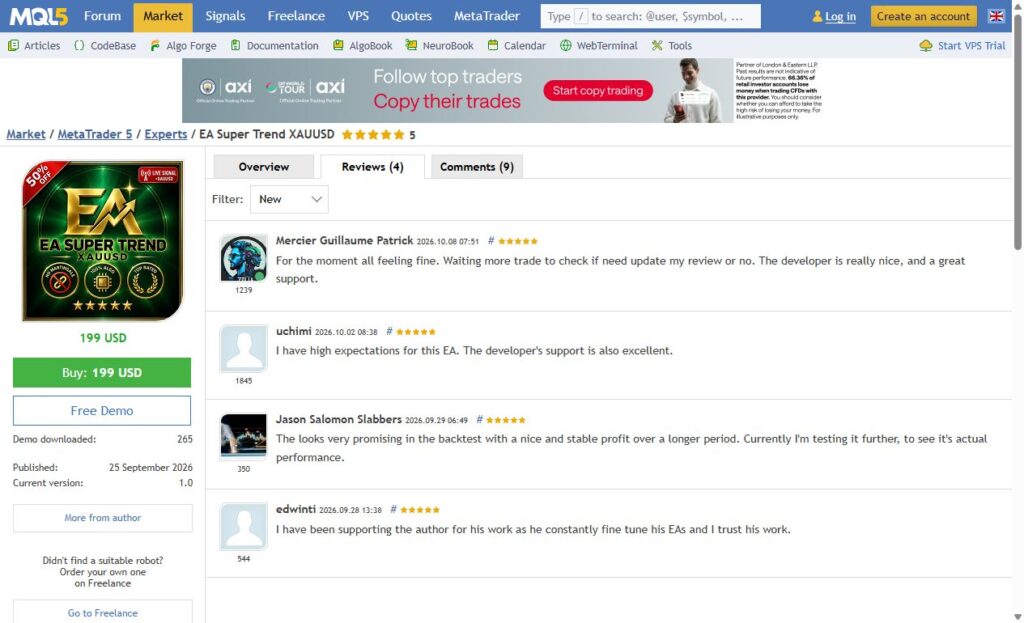Click the # permalink on Mercier's review
Image resolution: width=1024 pixels, height=623 pixels.
pos(491,240)
